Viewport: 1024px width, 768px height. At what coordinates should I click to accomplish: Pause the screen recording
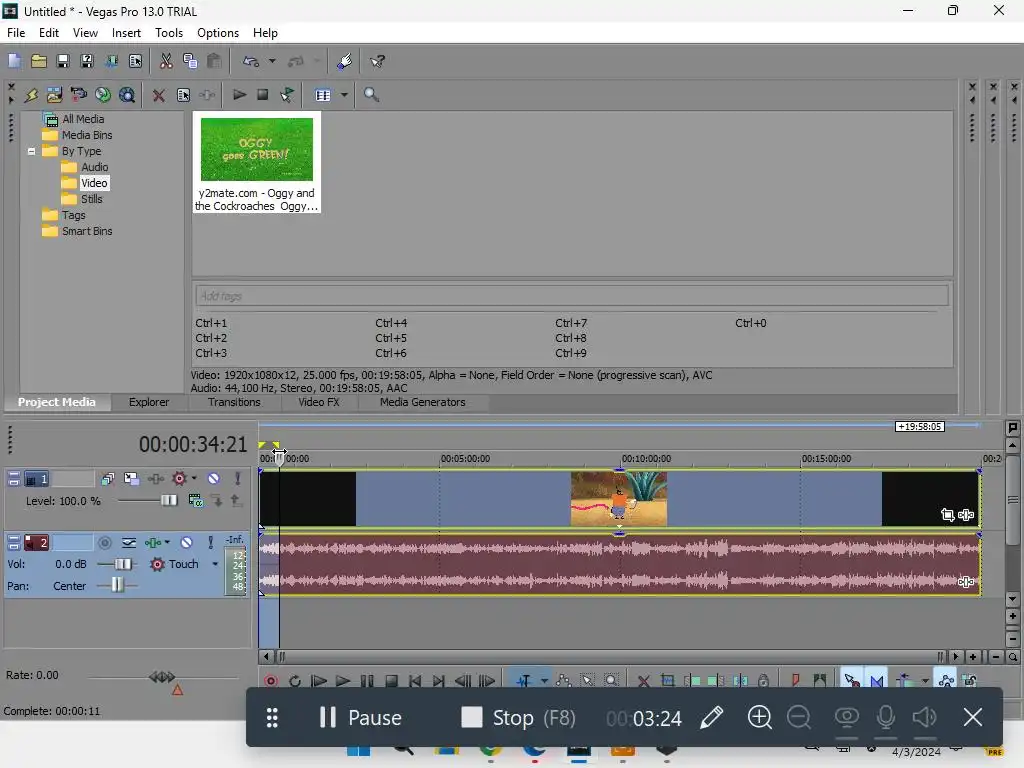(360, 718)
